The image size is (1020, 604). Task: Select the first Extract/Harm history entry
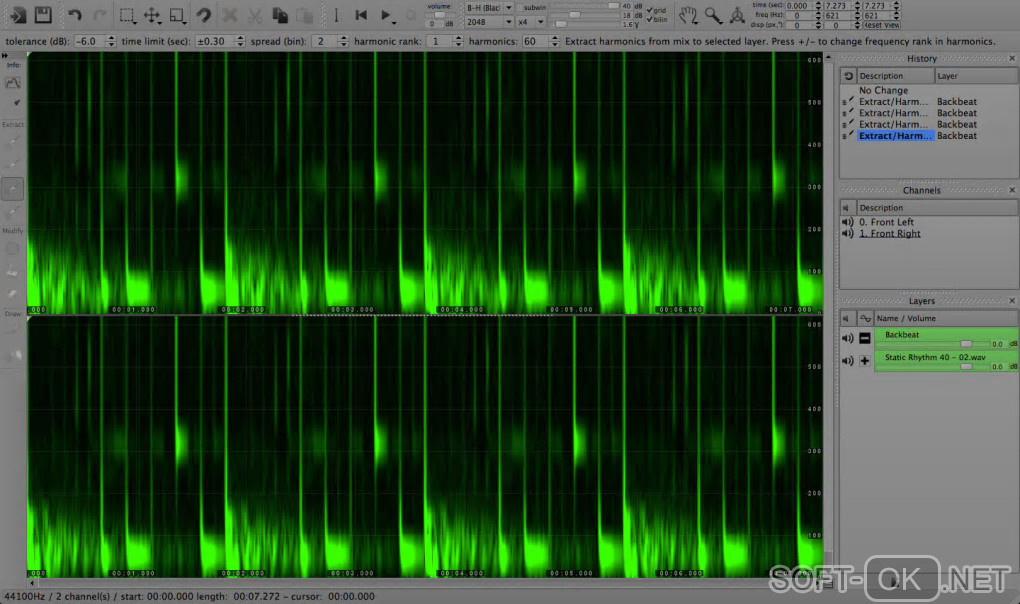coord(893,101)
